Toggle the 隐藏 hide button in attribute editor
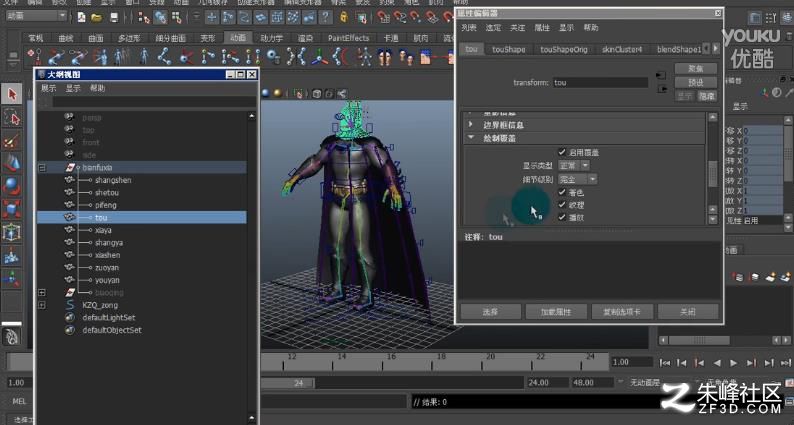 (x=707, y=96)
